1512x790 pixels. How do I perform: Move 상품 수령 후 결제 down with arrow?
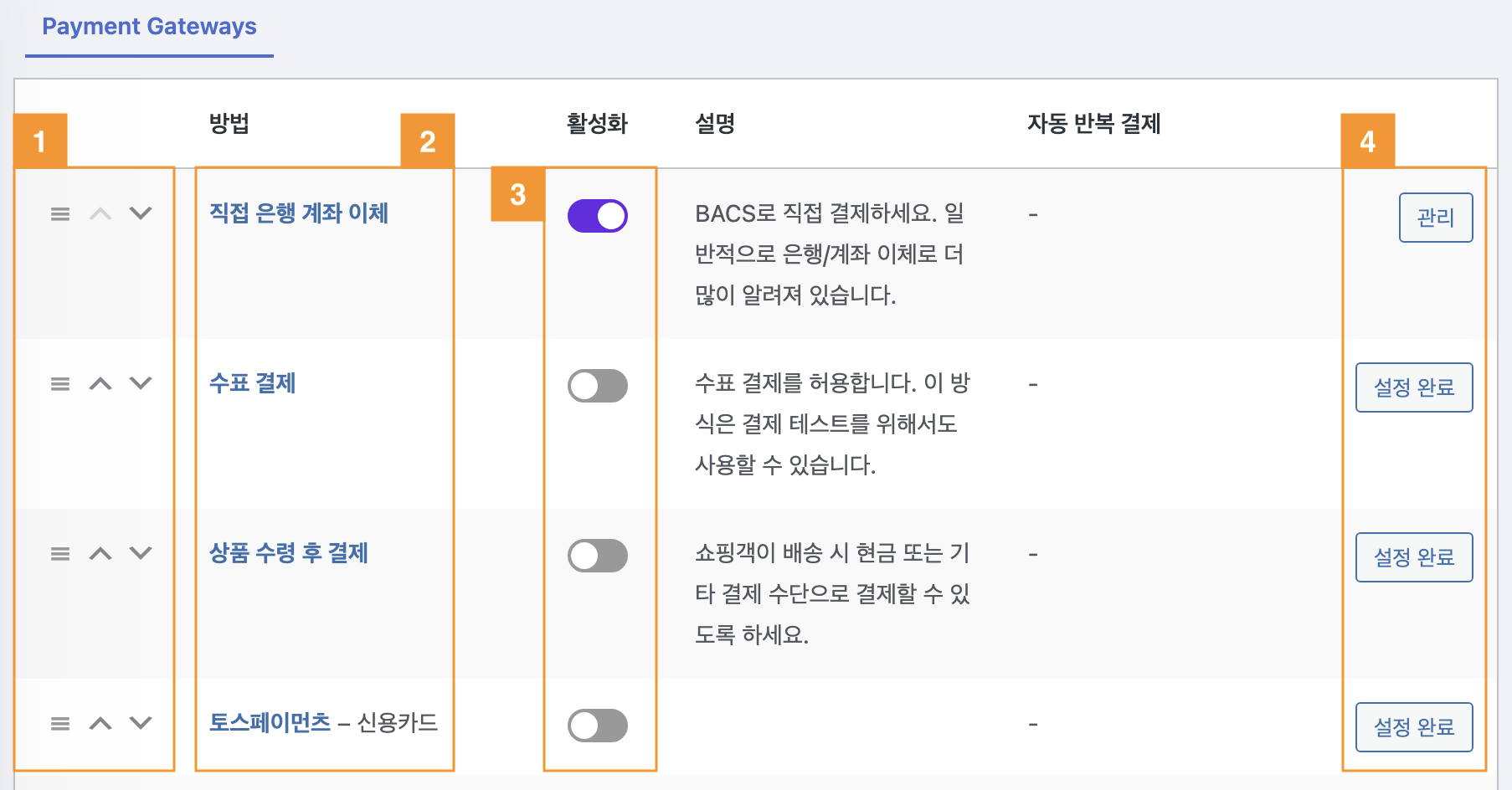click(141, 553)
